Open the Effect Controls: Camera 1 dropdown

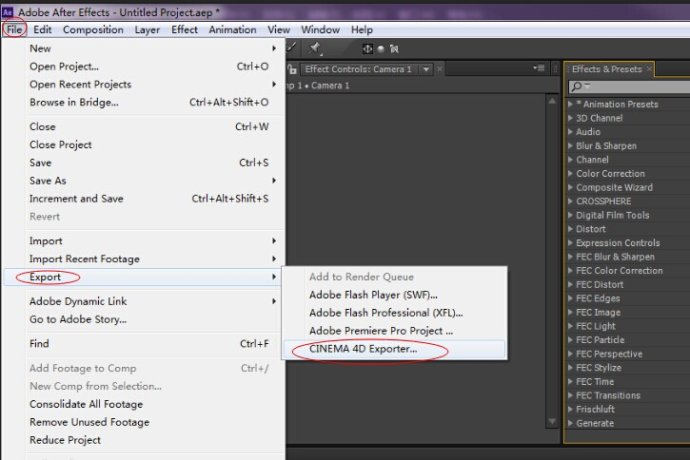pos(426,69)
